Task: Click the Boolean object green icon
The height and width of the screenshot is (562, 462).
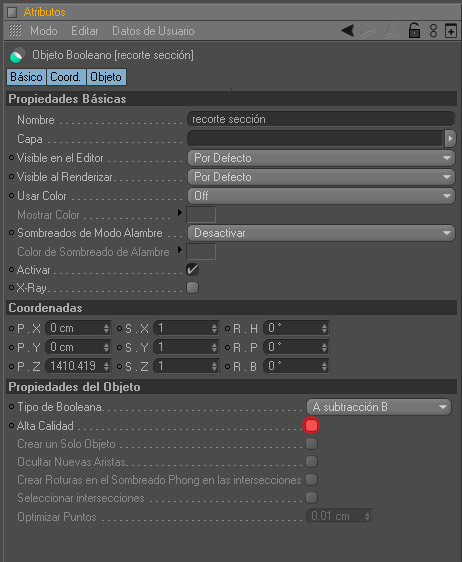Action: pos(17,55)
